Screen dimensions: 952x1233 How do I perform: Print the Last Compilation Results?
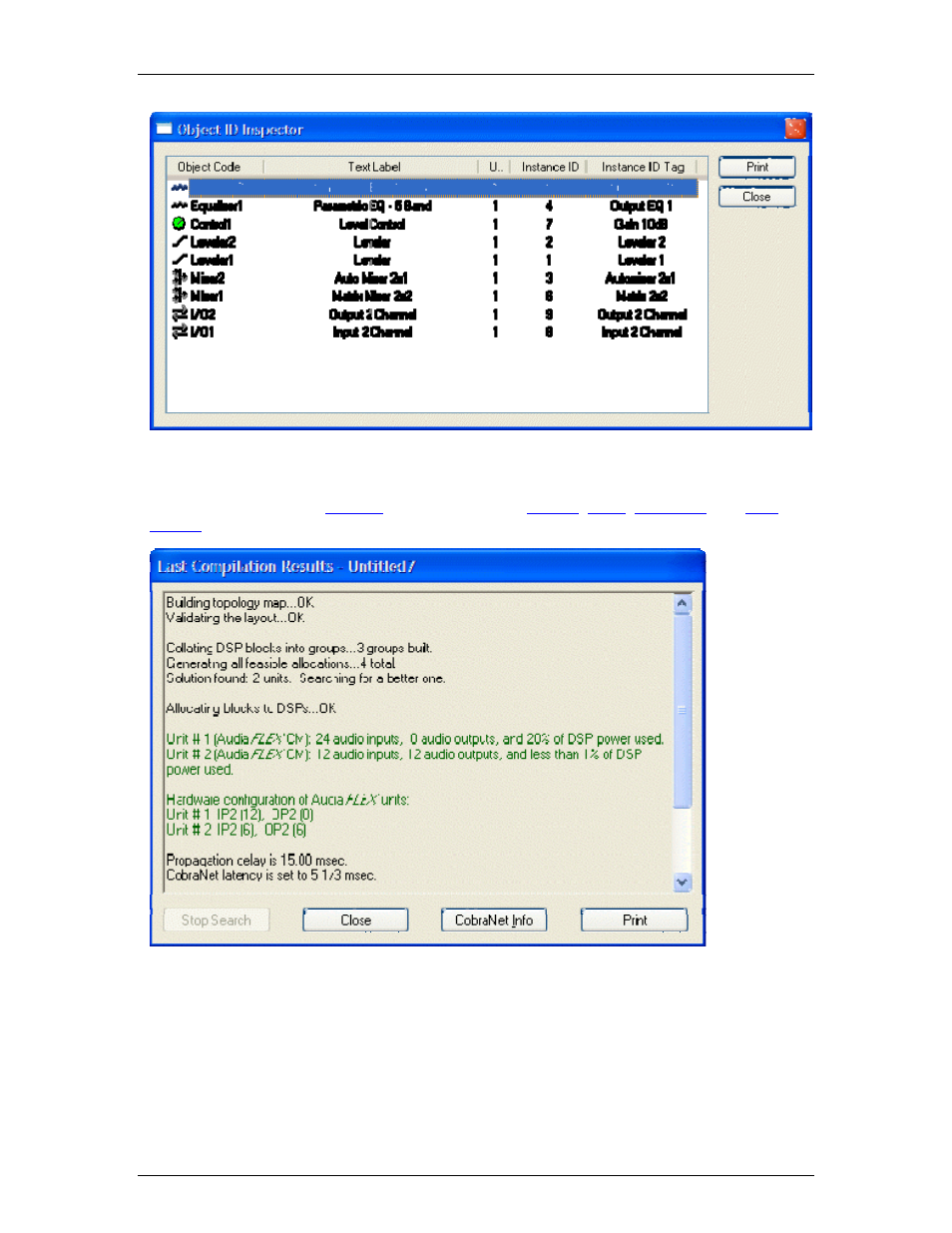(x=635, y=921)
